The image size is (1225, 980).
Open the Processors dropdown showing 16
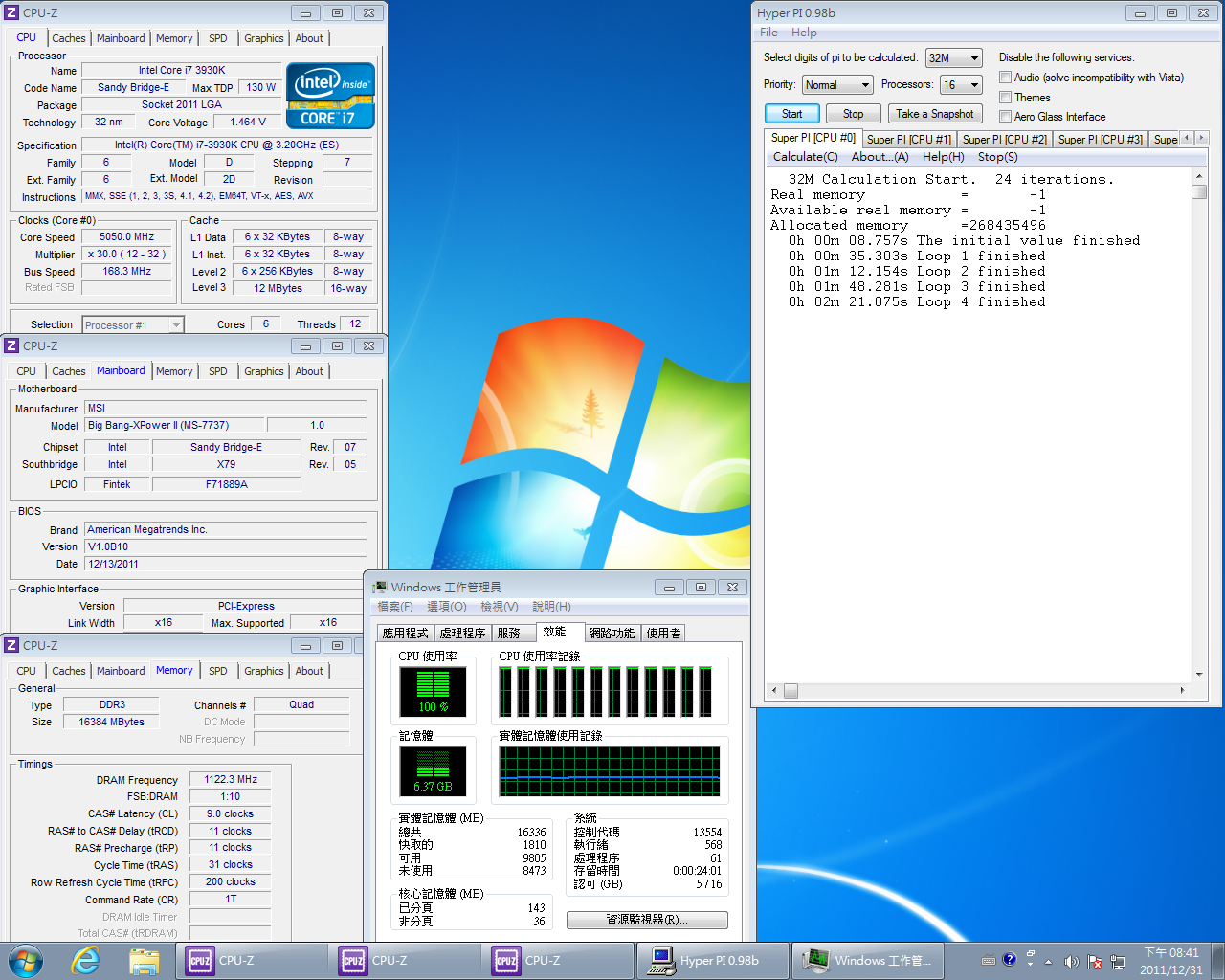[x=961, y=85]
